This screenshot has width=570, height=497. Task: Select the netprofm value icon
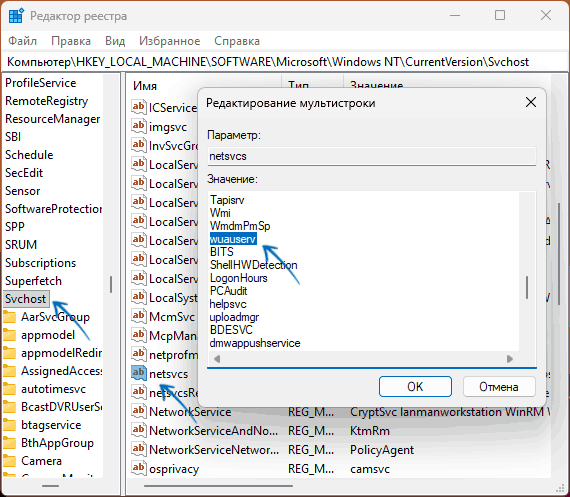[x=139, y=354]
